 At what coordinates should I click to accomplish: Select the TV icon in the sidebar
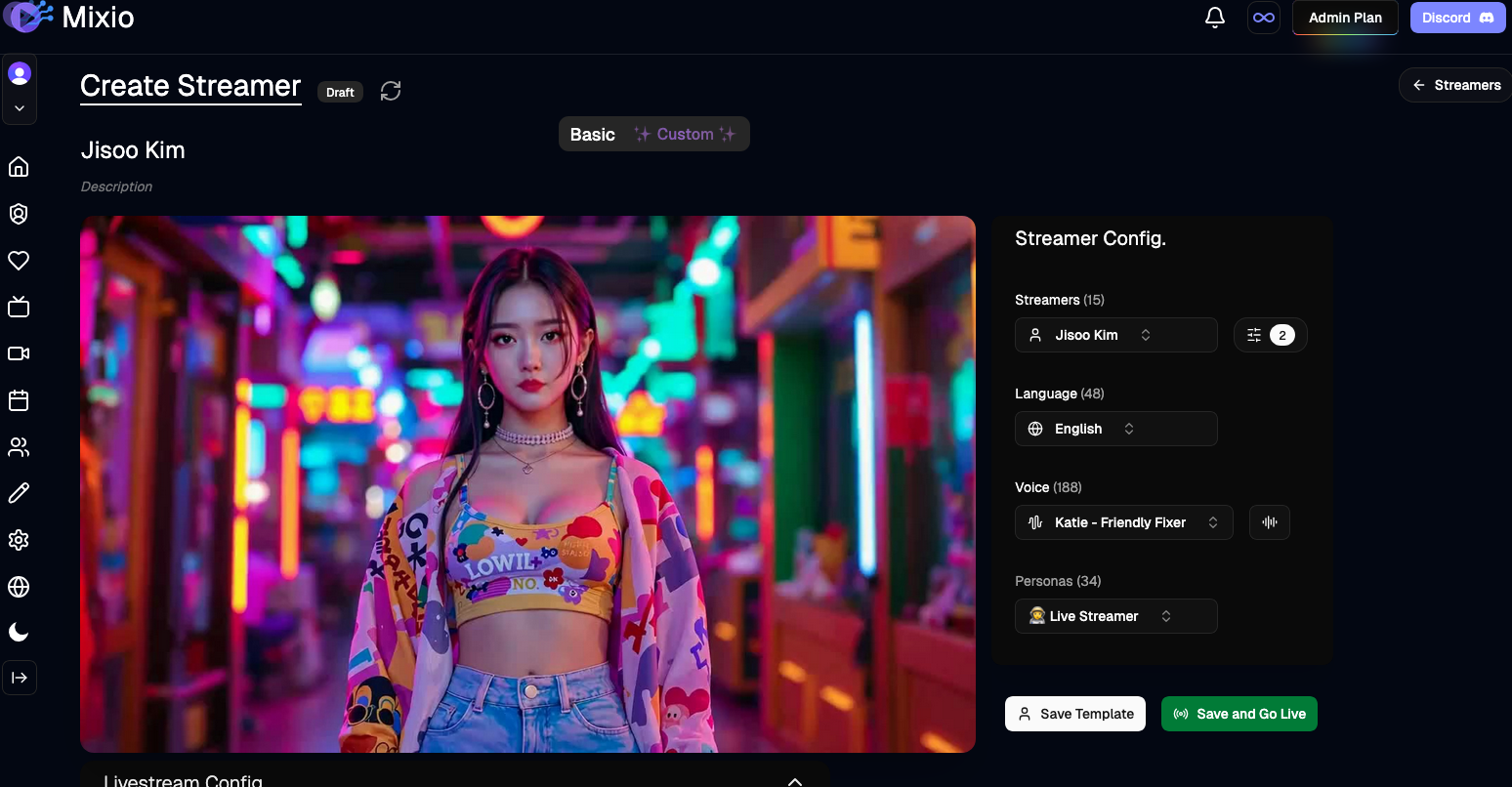tap(20, 307)
